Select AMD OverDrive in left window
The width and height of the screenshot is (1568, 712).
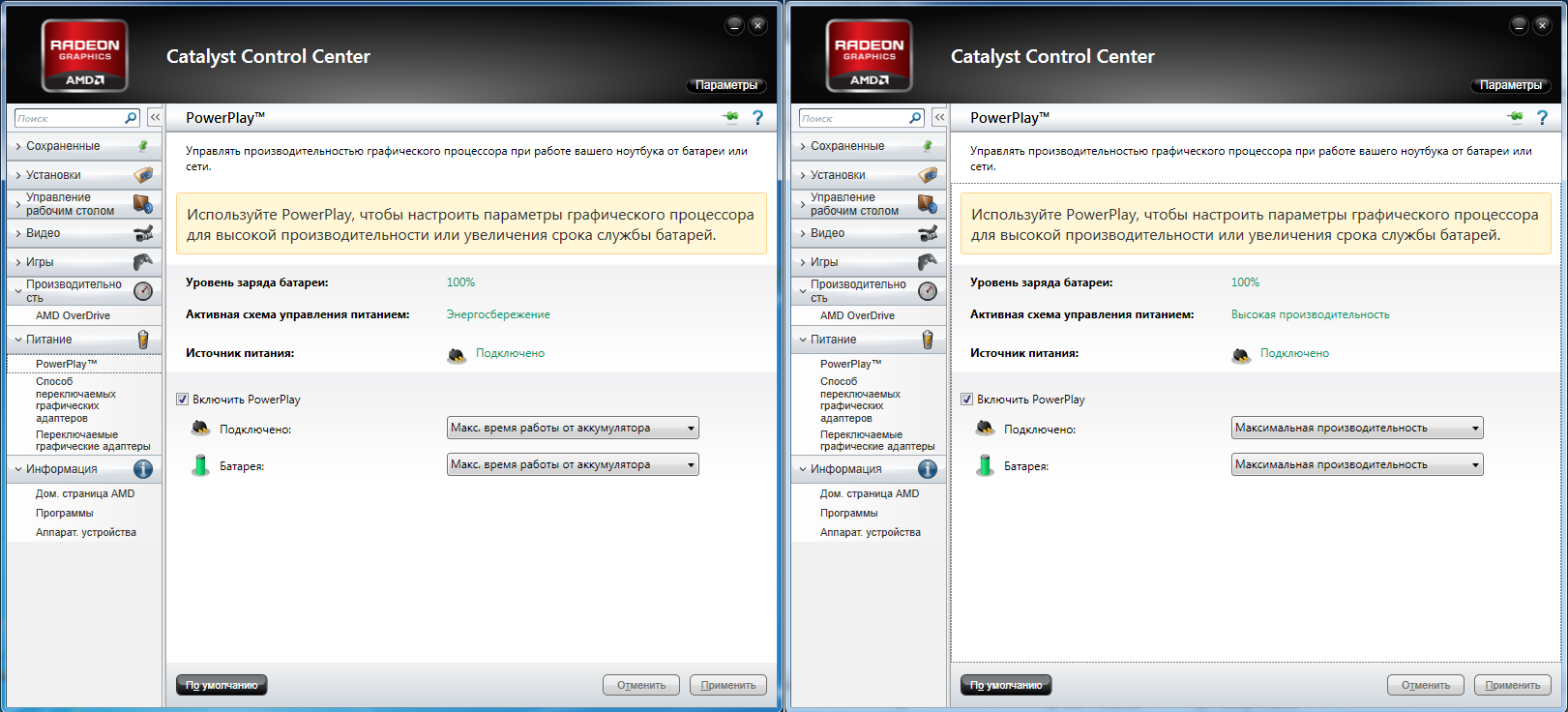pyautogui.click(x=74, y=315)
